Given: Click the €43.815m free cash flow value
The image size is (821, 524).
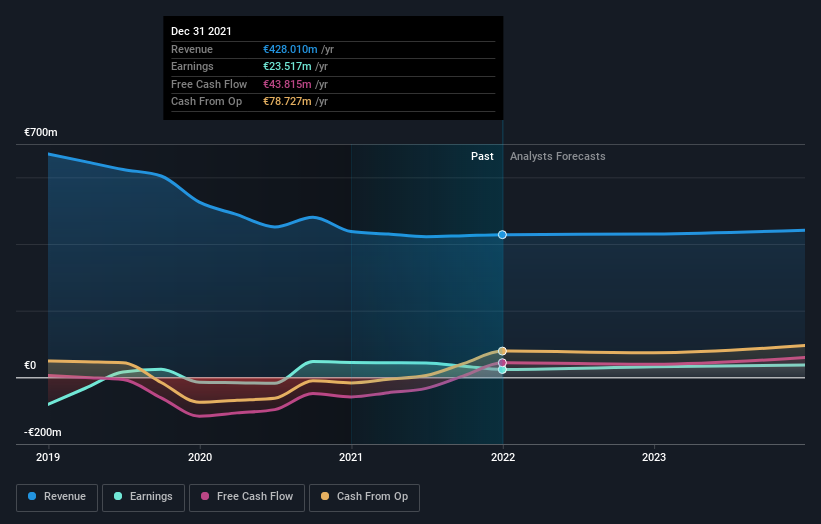Looking at the screenshot, I should tap(287, 84).
